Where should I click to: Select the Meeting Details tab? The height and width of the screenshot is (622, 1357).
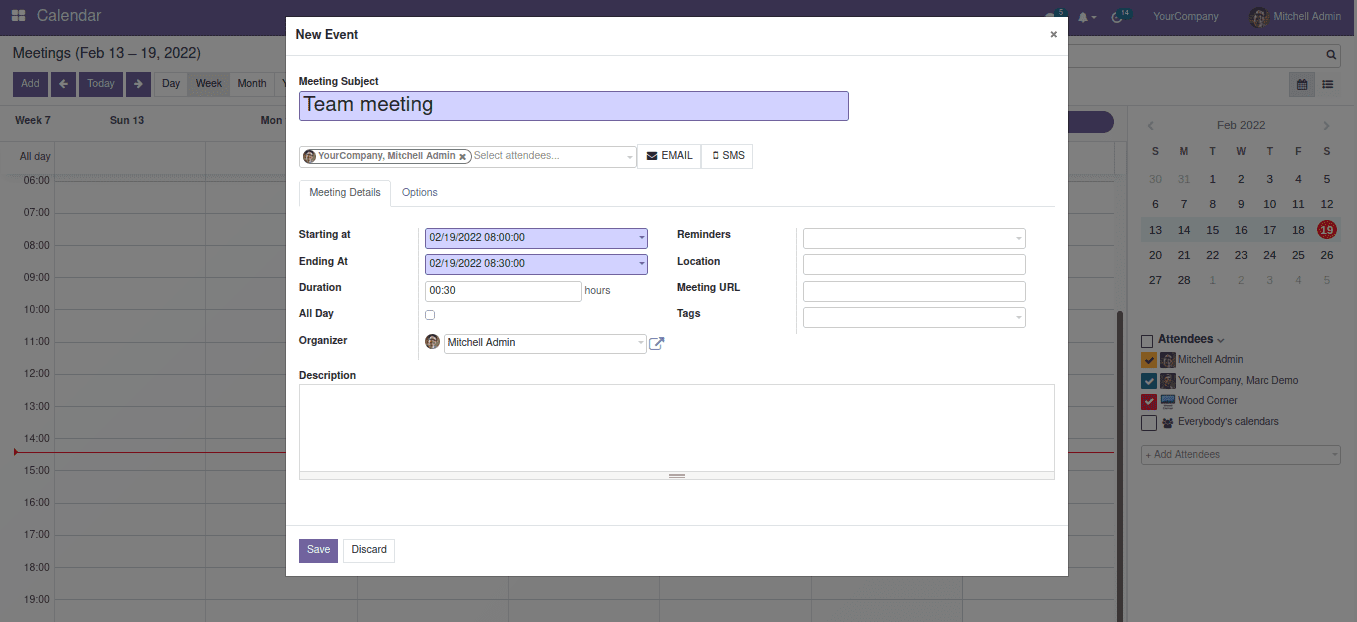pyautogui.click(x=344, y=192)
